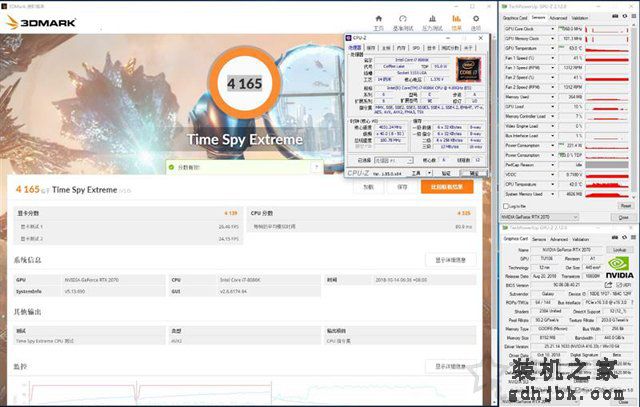Click the 3DMark logo
This screenshot has width=640, height=407.
pyautogui.click(x=41, y=22)
